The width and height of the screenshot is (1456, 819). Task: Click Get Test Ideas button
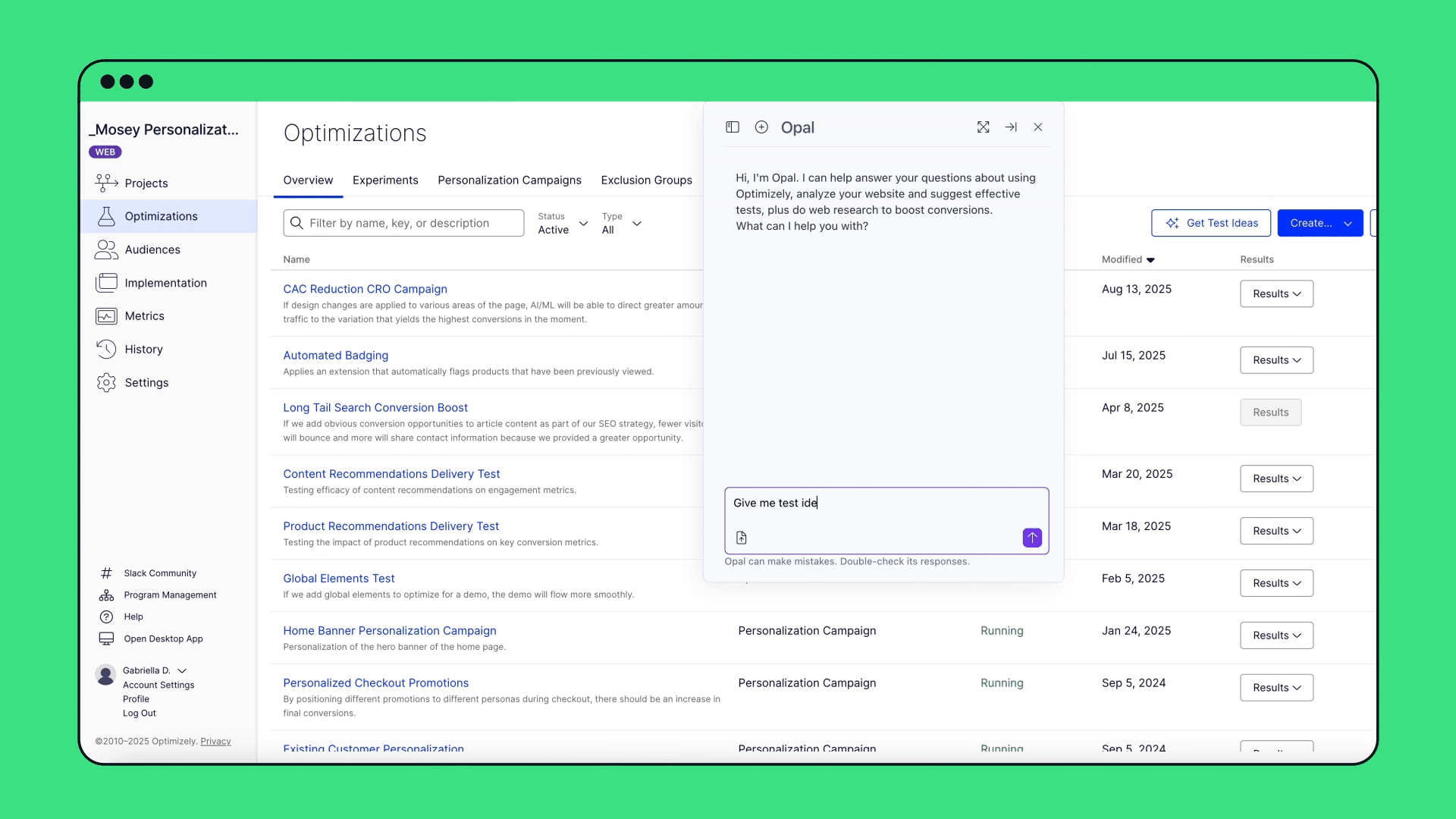pos(1210,223)
